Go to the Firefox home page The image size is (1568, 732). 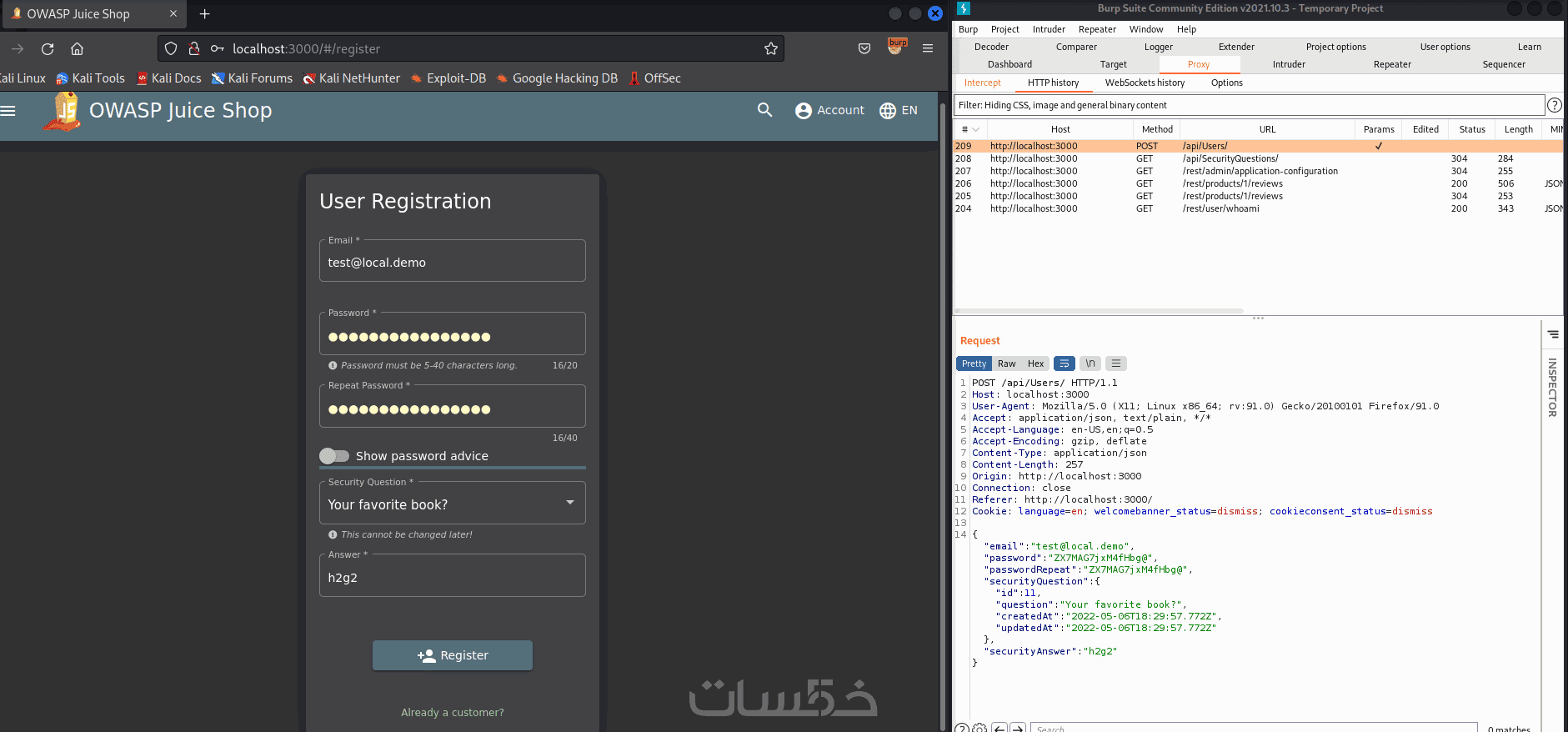click(x=77, y=48)
